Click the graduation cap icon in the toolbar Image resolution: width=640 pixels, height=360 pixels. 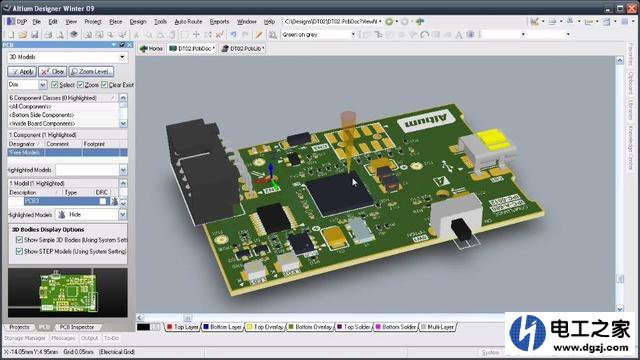(x=74, y=35)
